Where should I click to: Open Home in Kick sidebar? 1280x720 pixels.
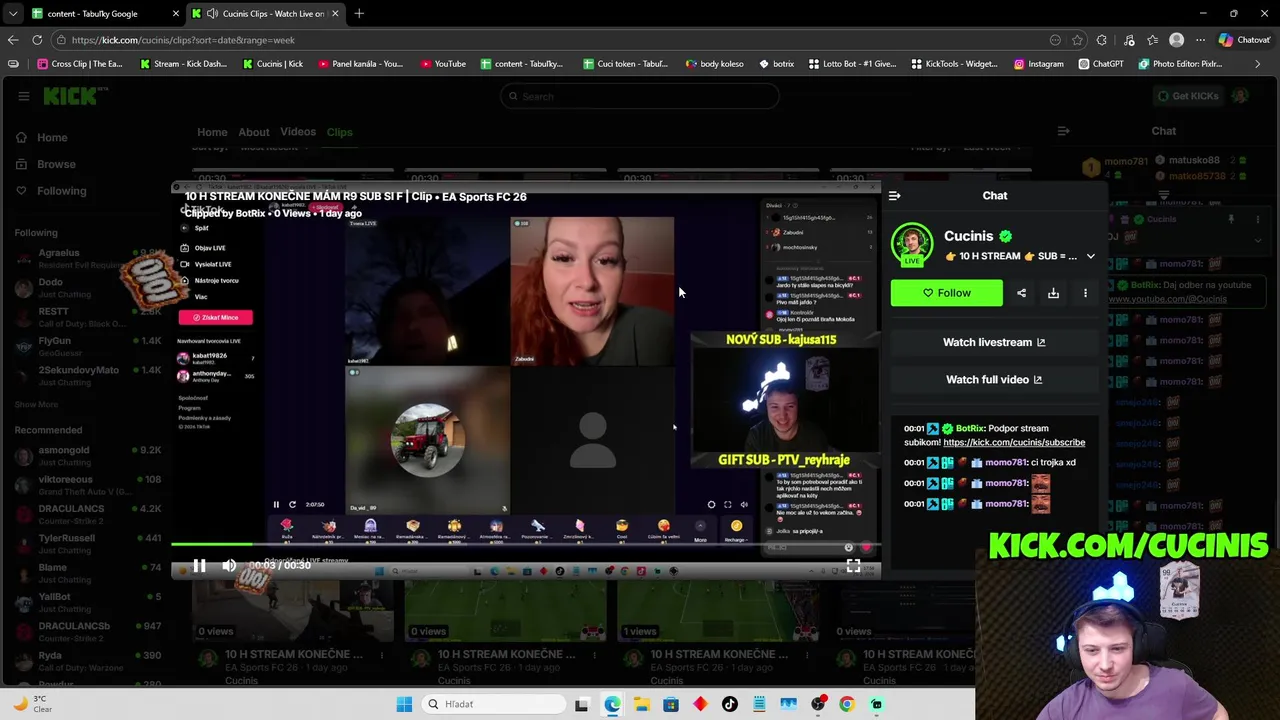[x=52, y=138]
